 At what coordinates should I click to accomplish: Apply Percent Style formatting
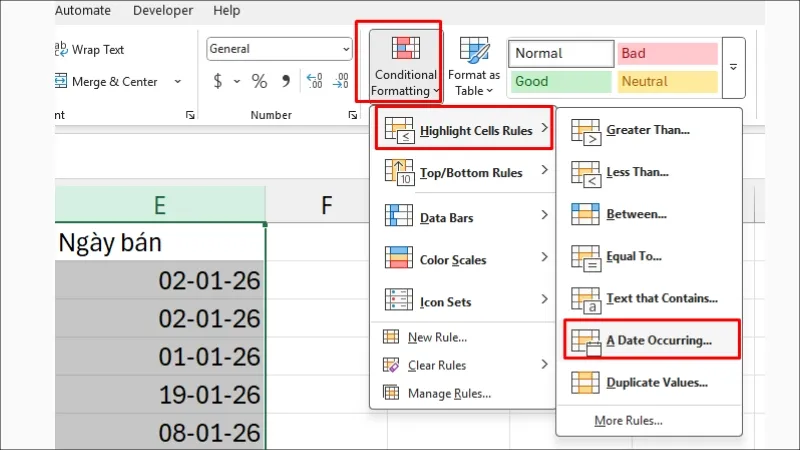259,81
